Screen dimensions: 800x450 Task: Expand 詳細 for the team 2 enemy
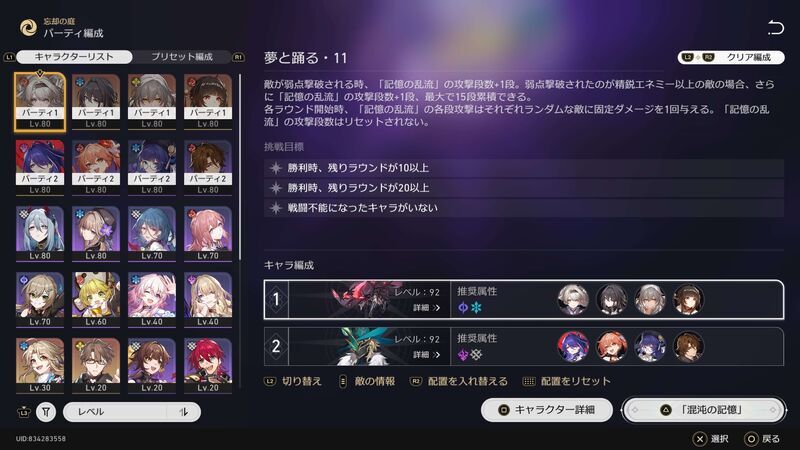[426, 355]
